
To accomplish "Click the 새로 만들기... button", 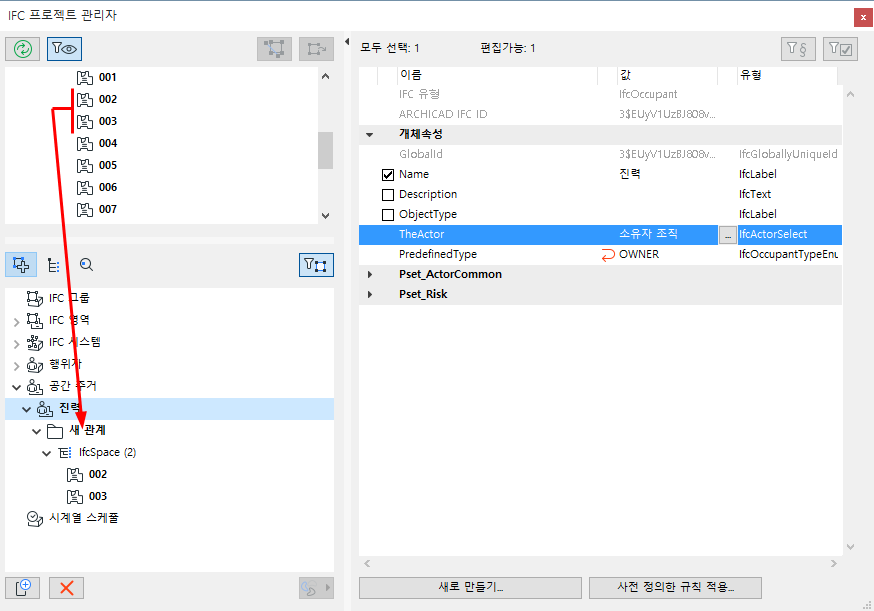I will pyautogui.click(x=470, y=588).
